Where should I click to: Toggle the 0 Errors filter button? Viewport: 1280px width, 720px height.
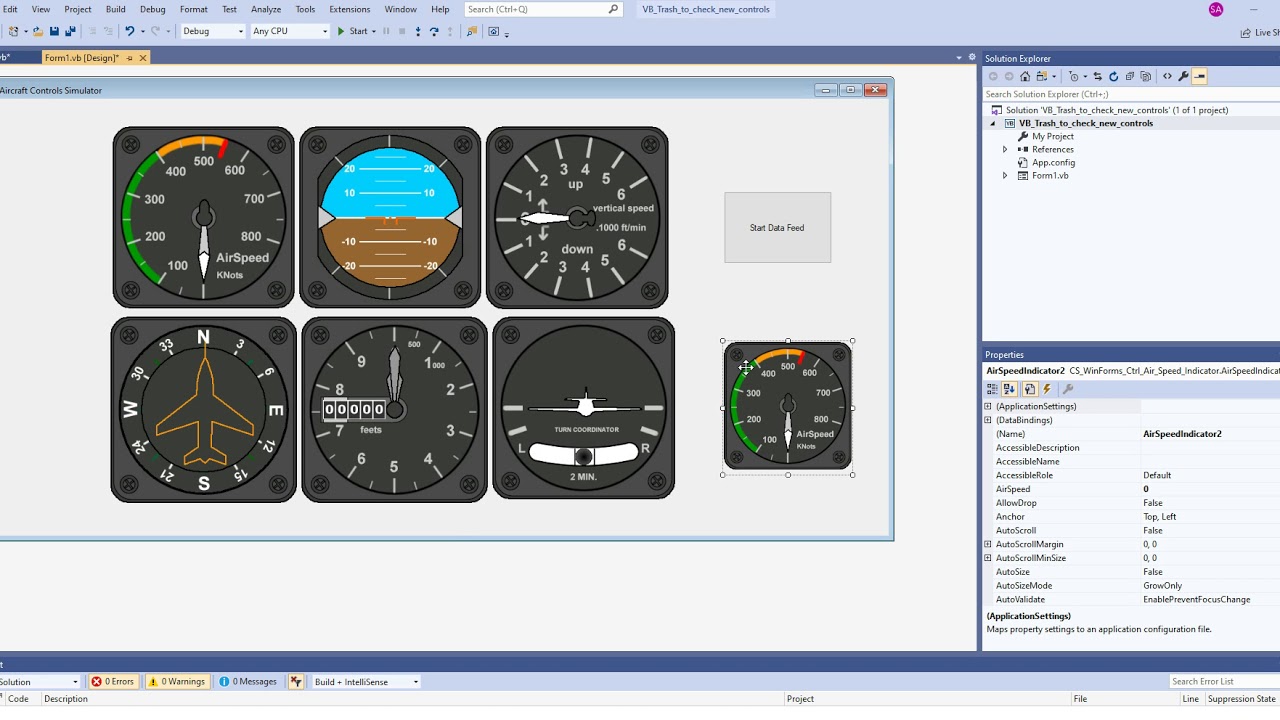(113, 681)
